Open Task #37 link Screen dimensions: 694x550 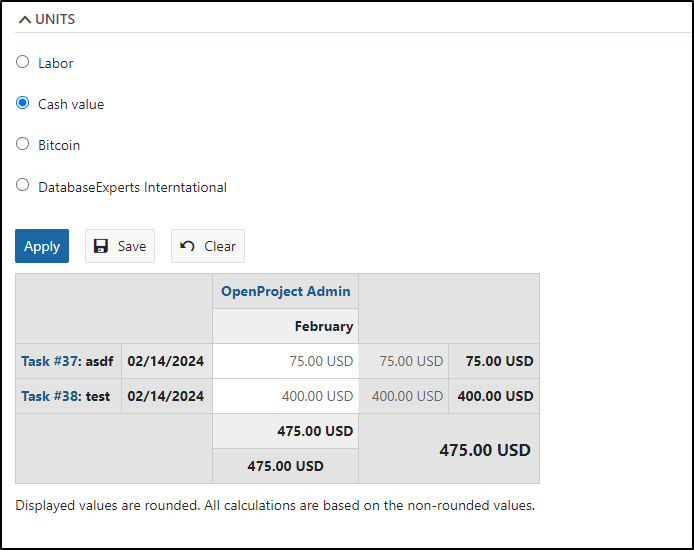[x=50, y=361]
